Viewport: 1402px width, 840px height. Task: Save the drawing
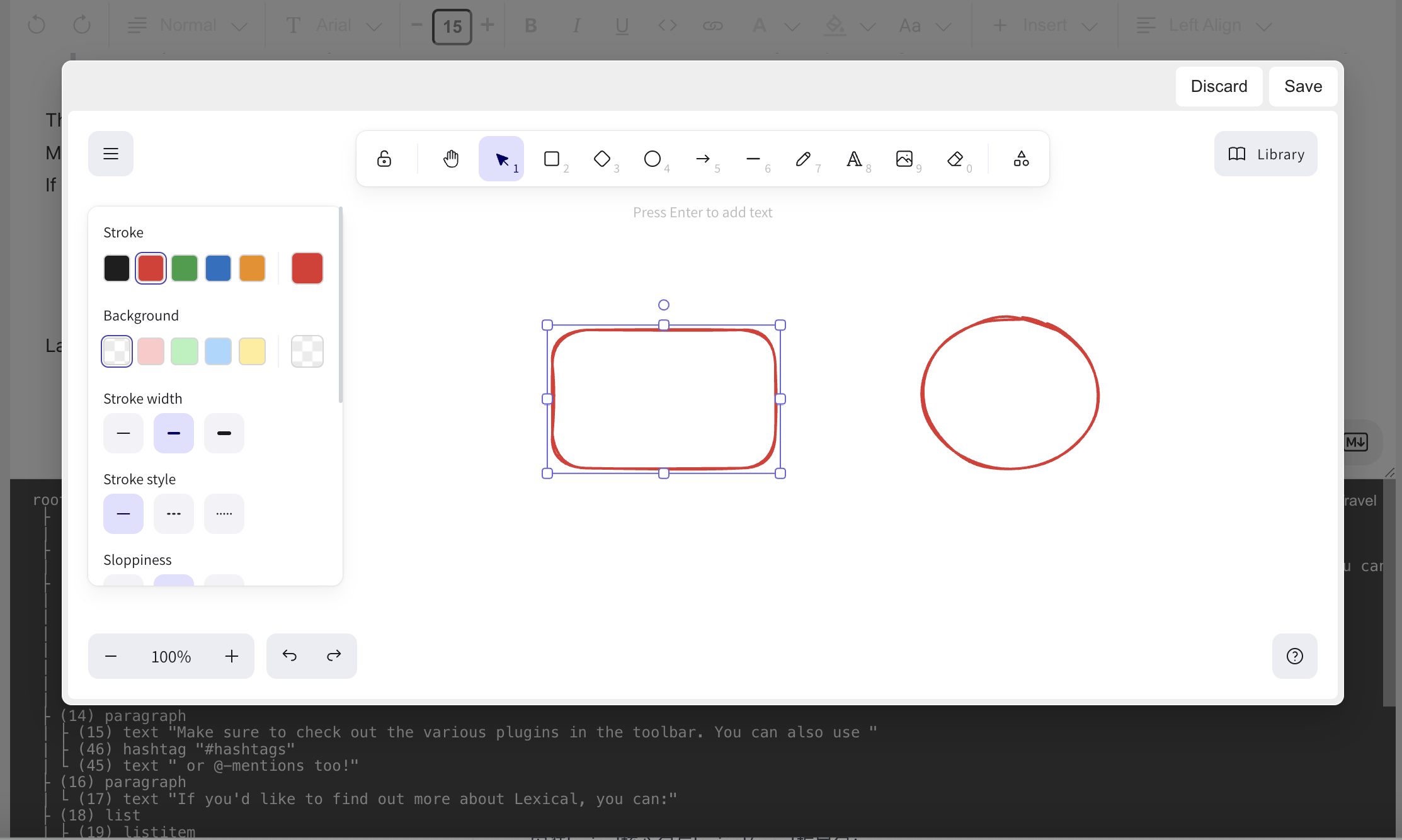click(1302, 86)
